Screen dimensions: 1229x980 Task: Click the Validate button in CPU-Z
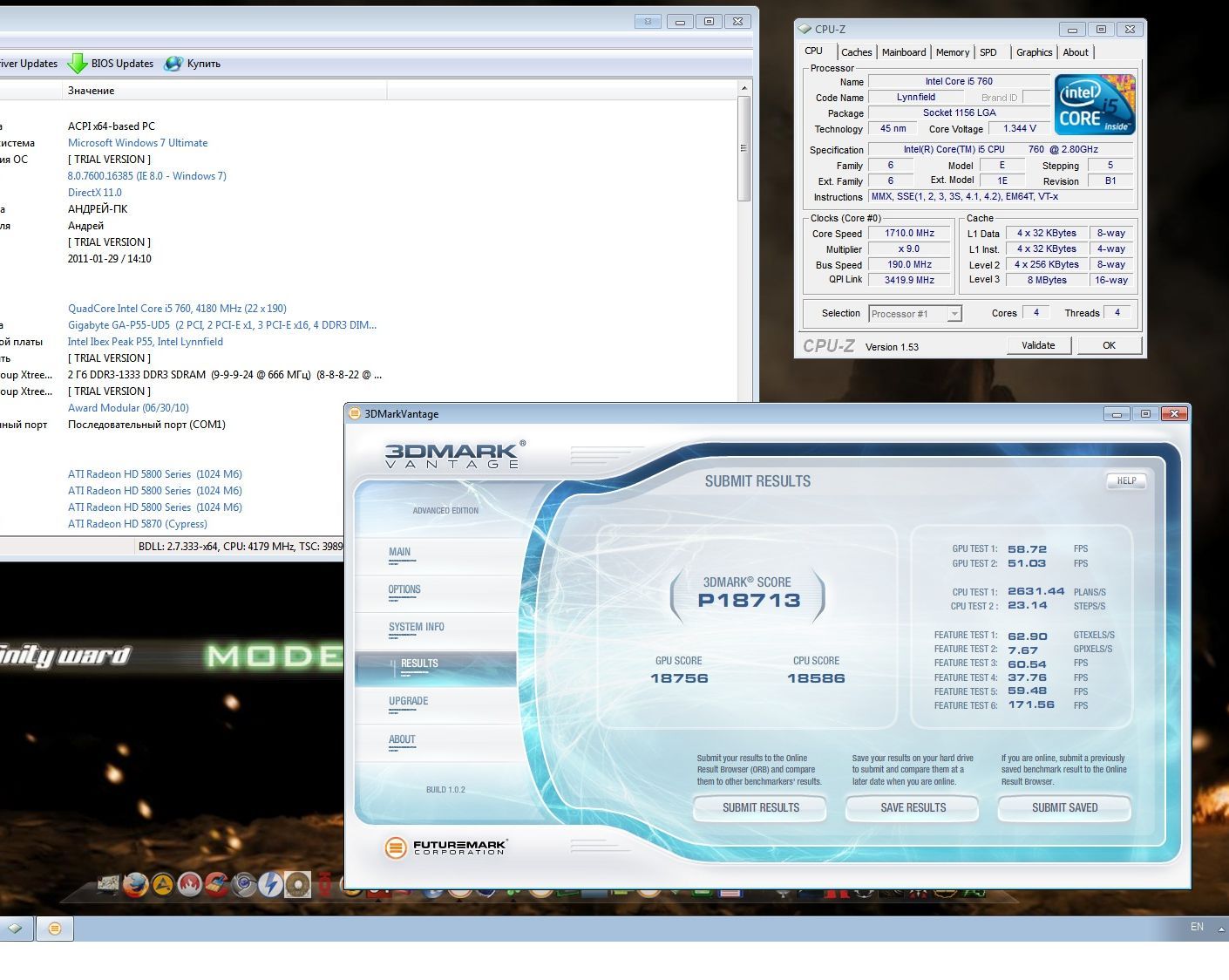1038,345
